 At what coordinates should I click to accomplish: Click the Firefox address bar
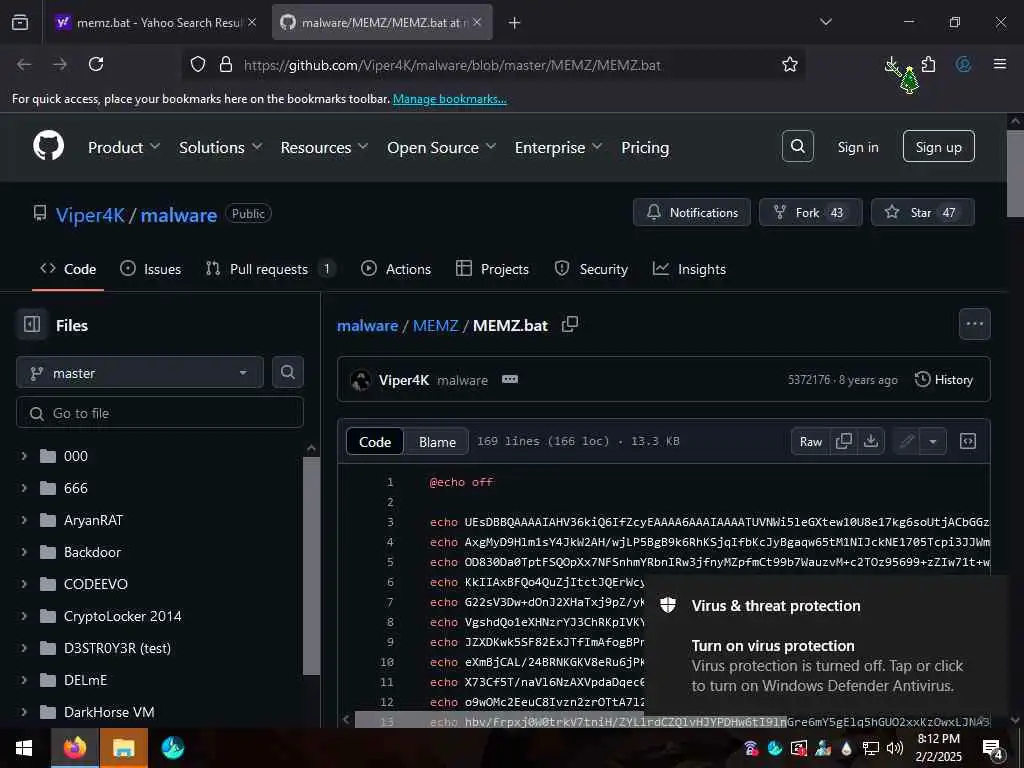[x=493, y=65]
